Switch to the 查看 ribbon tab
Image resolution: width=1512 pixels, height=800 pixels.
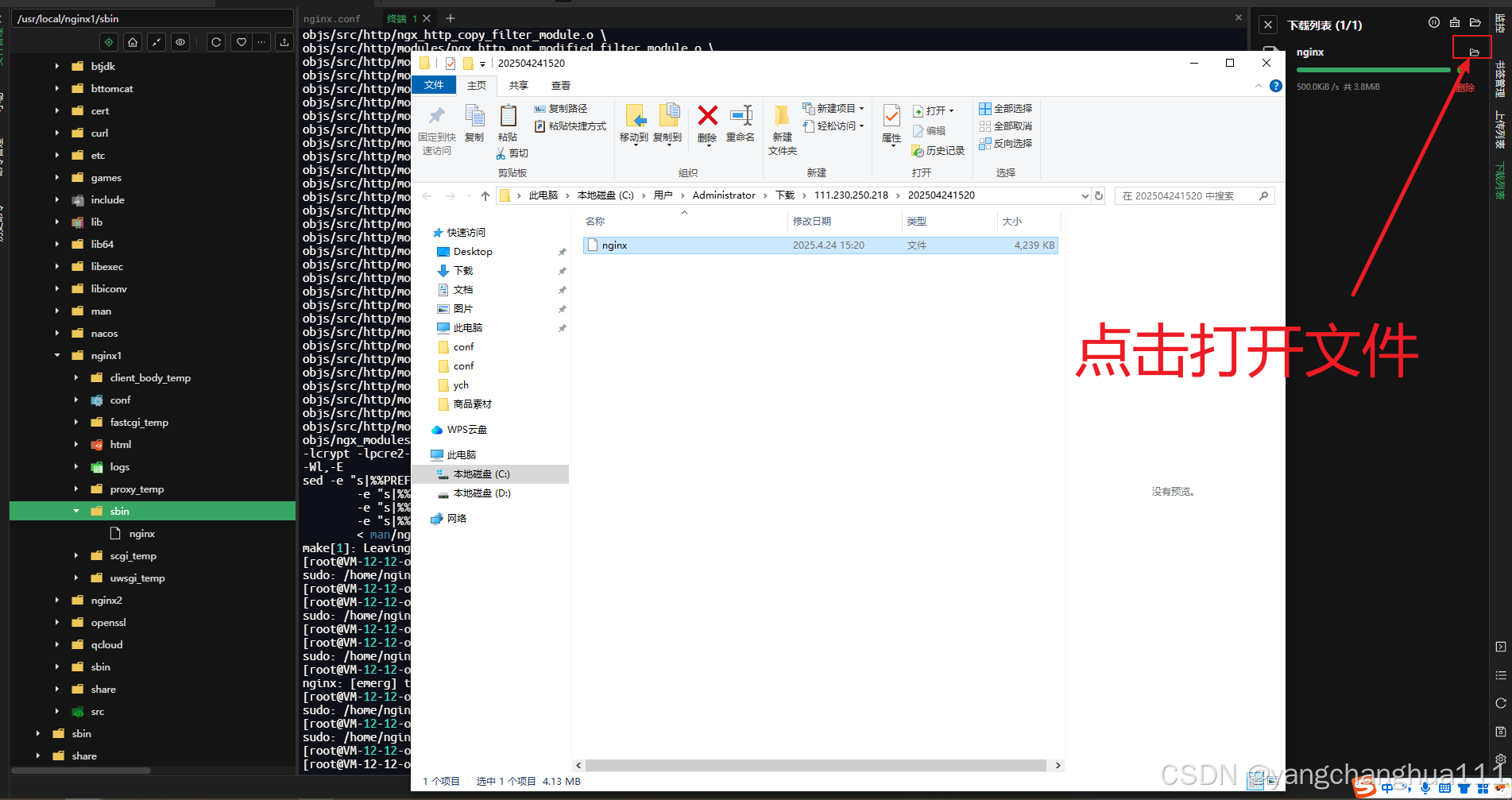pyautogui.click(x=560, y=85)
